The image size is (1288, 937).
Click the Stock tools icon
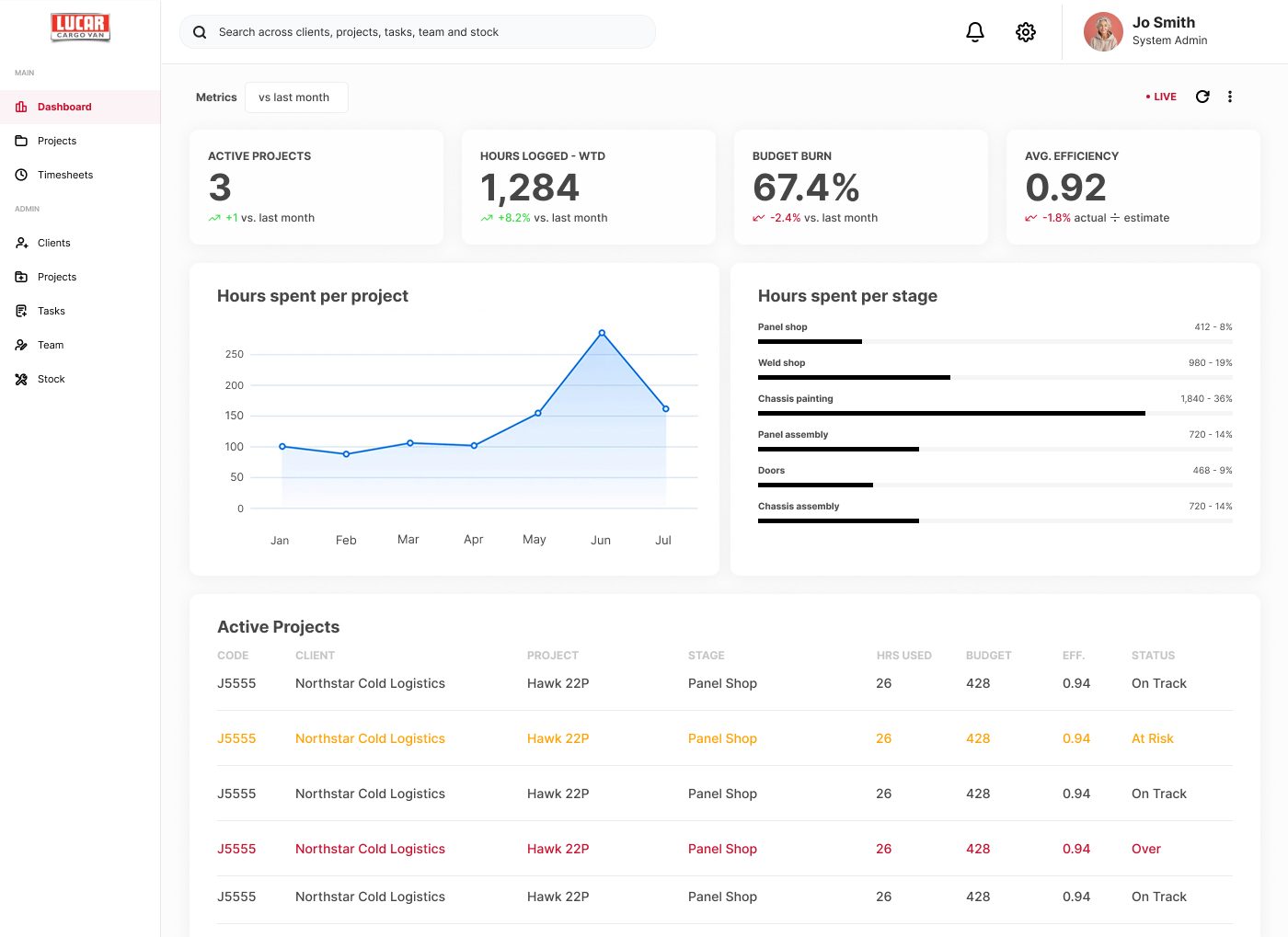[x=21, y=379]
